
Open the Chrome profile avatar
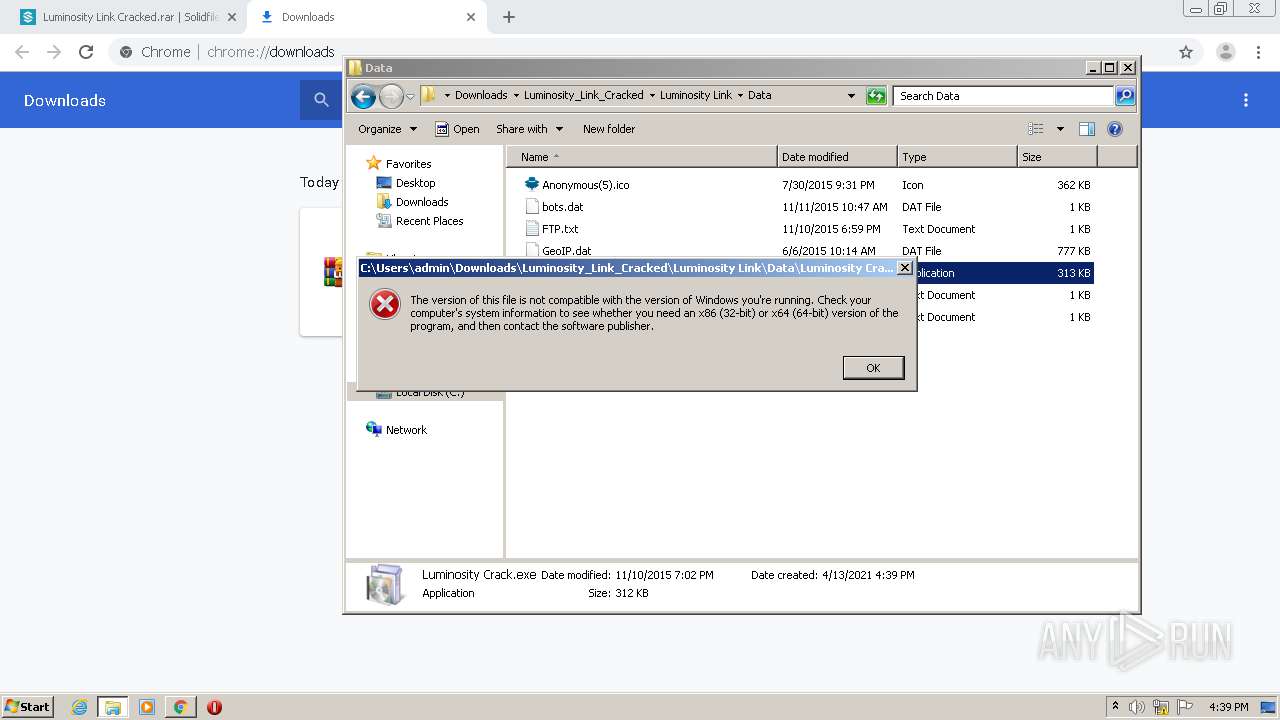click(1225, 52)
